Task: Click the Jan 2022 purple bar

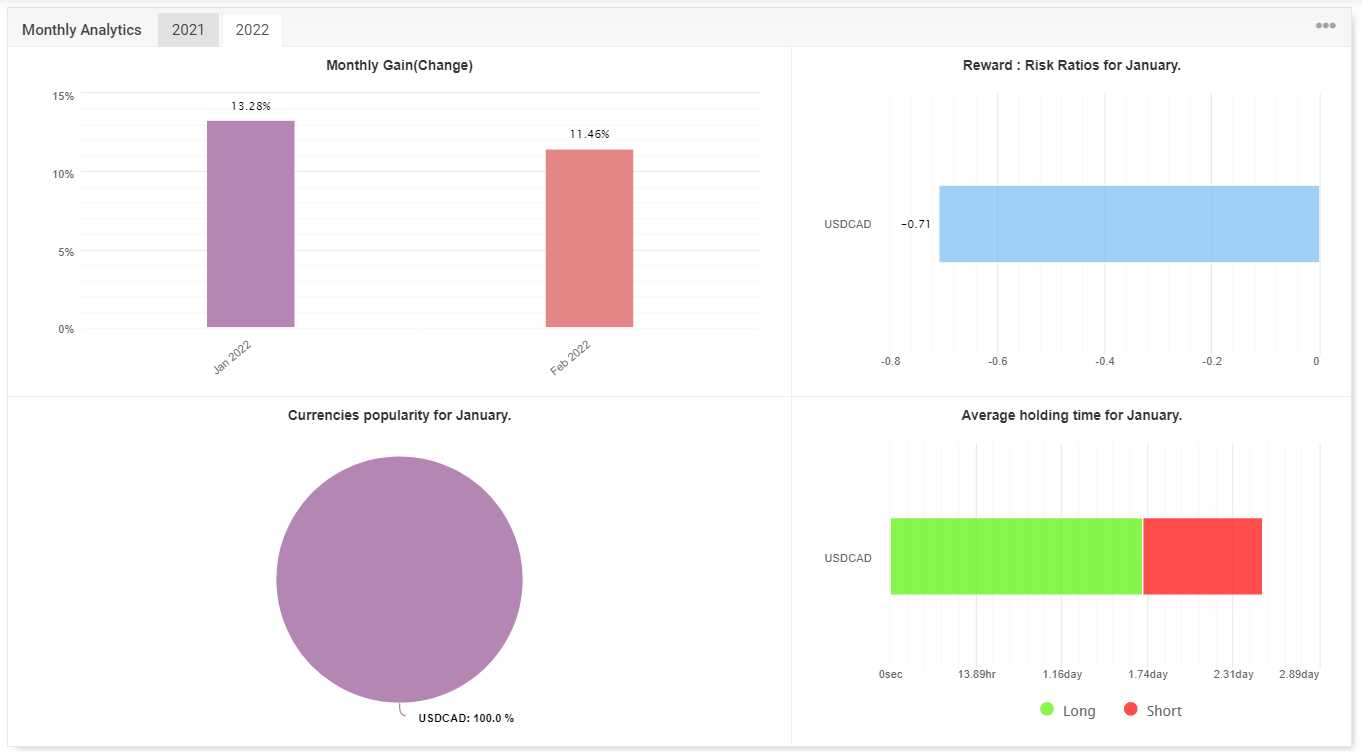Action: [x=251, y=224]
